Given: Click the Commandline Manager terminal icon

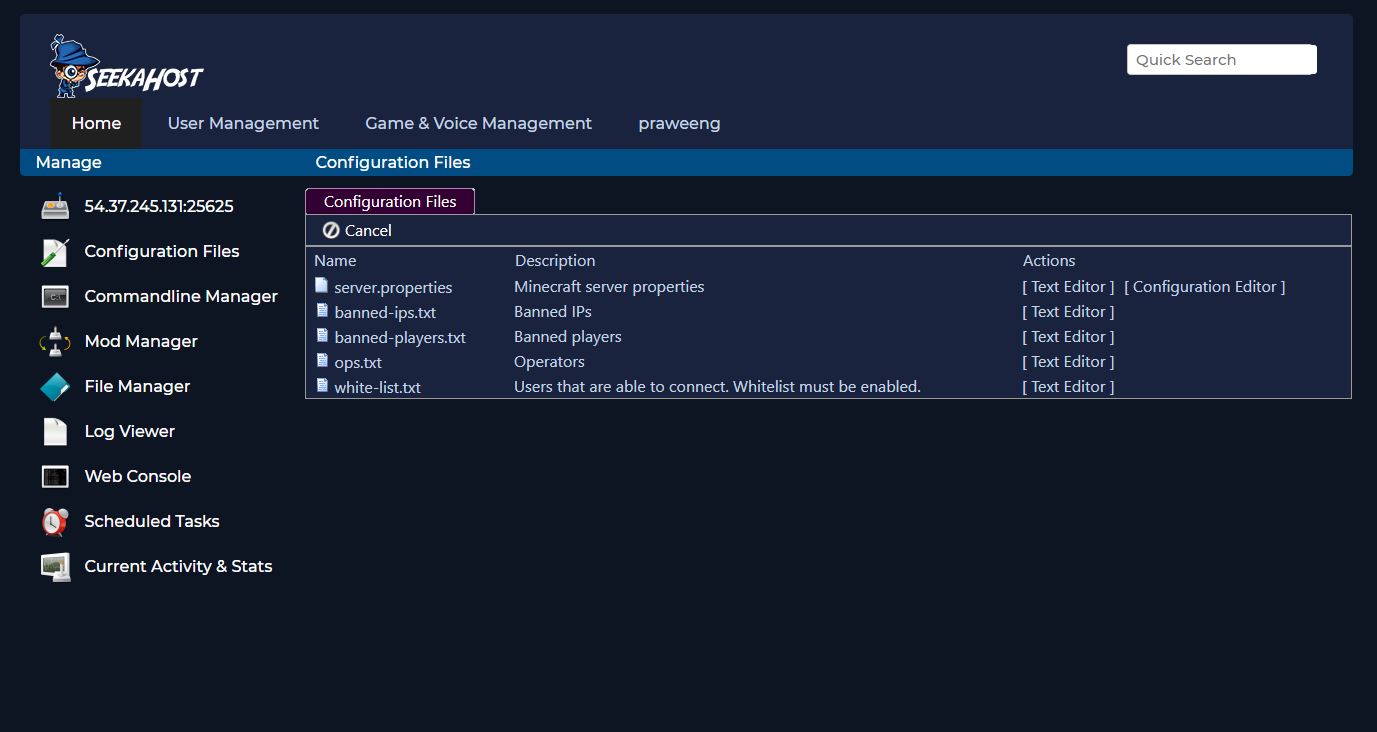Looking at the screenshot, I should point(55,297).
